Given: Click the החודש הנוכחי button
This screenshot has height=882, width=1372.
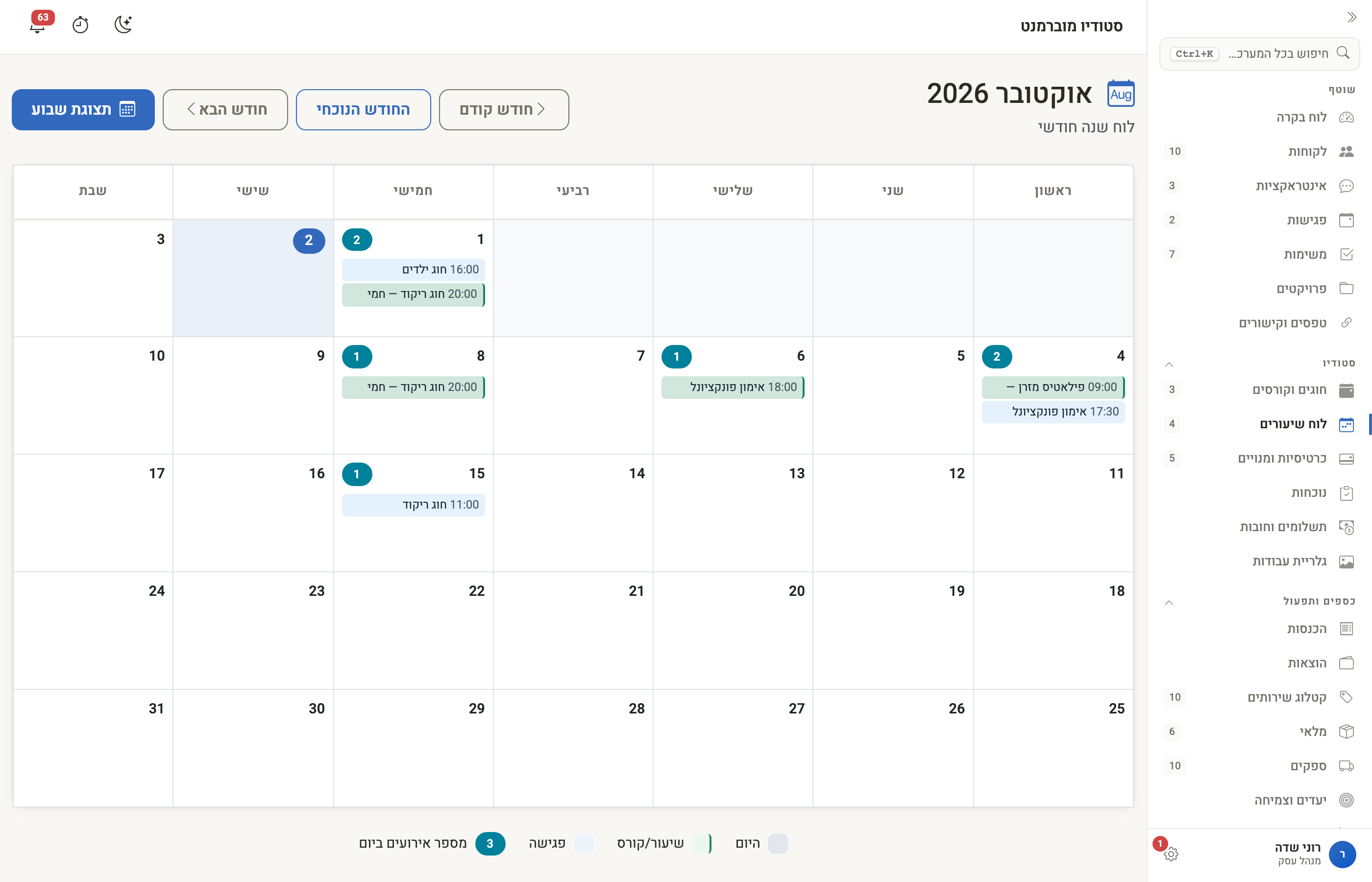Looking at the screenshot, I should [363, 109].
